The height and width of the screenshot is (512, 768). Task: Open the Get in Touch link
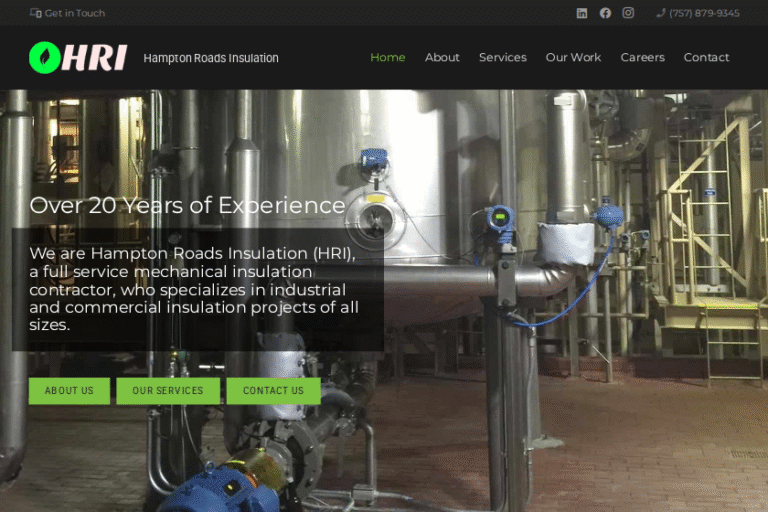point(75,13)
